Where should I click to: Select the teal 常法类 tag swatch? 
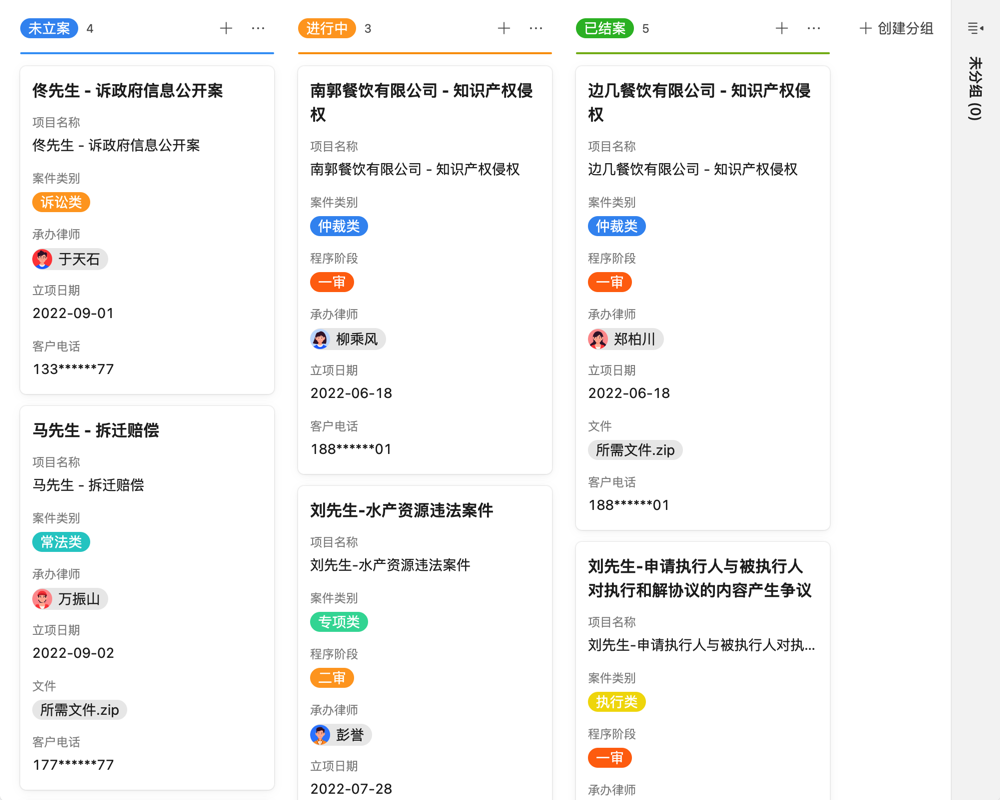coord(61,542)
